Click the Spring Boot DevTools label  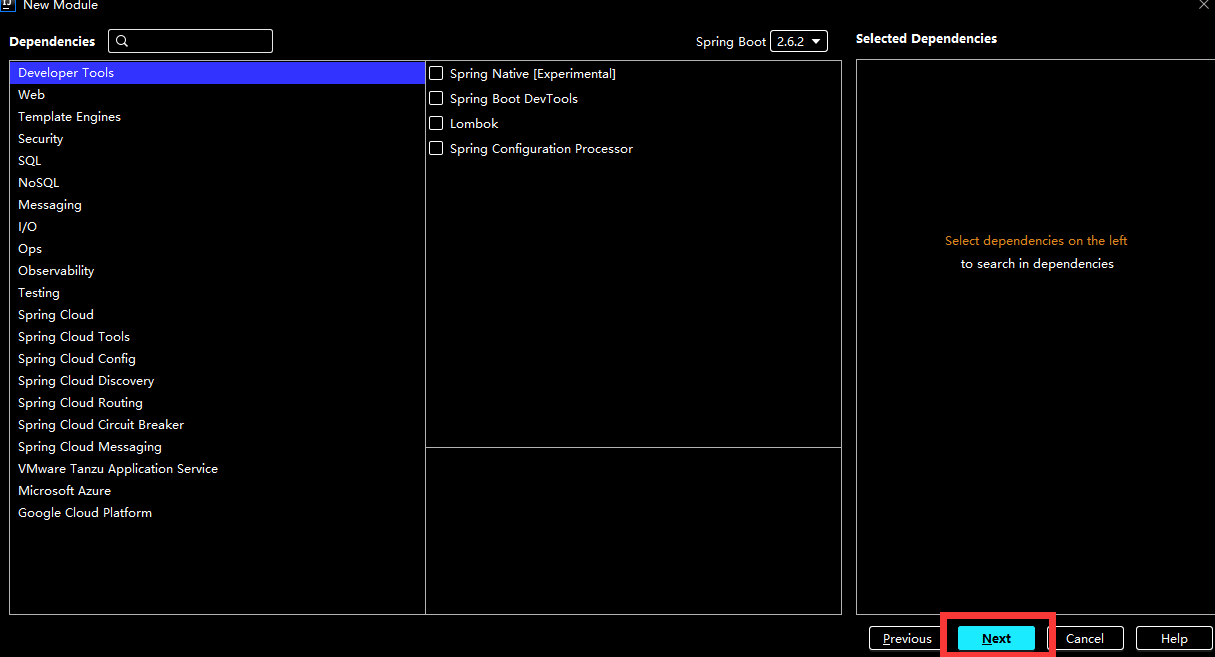[514, 99]
